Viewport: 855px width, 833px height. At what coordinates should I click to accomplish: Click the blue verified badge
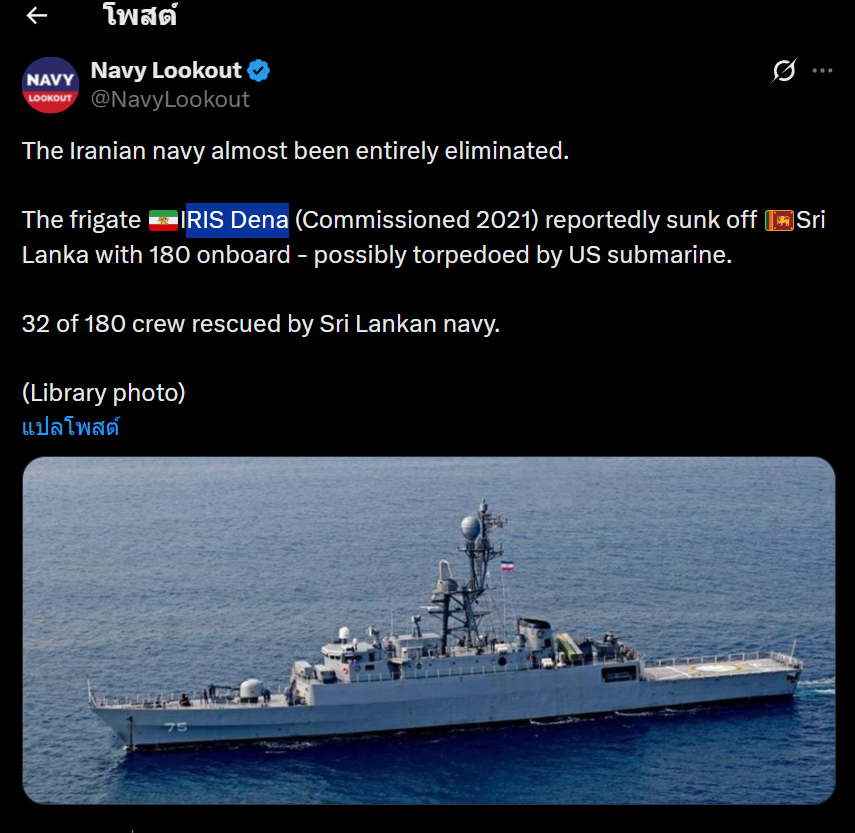coord(259,70)
